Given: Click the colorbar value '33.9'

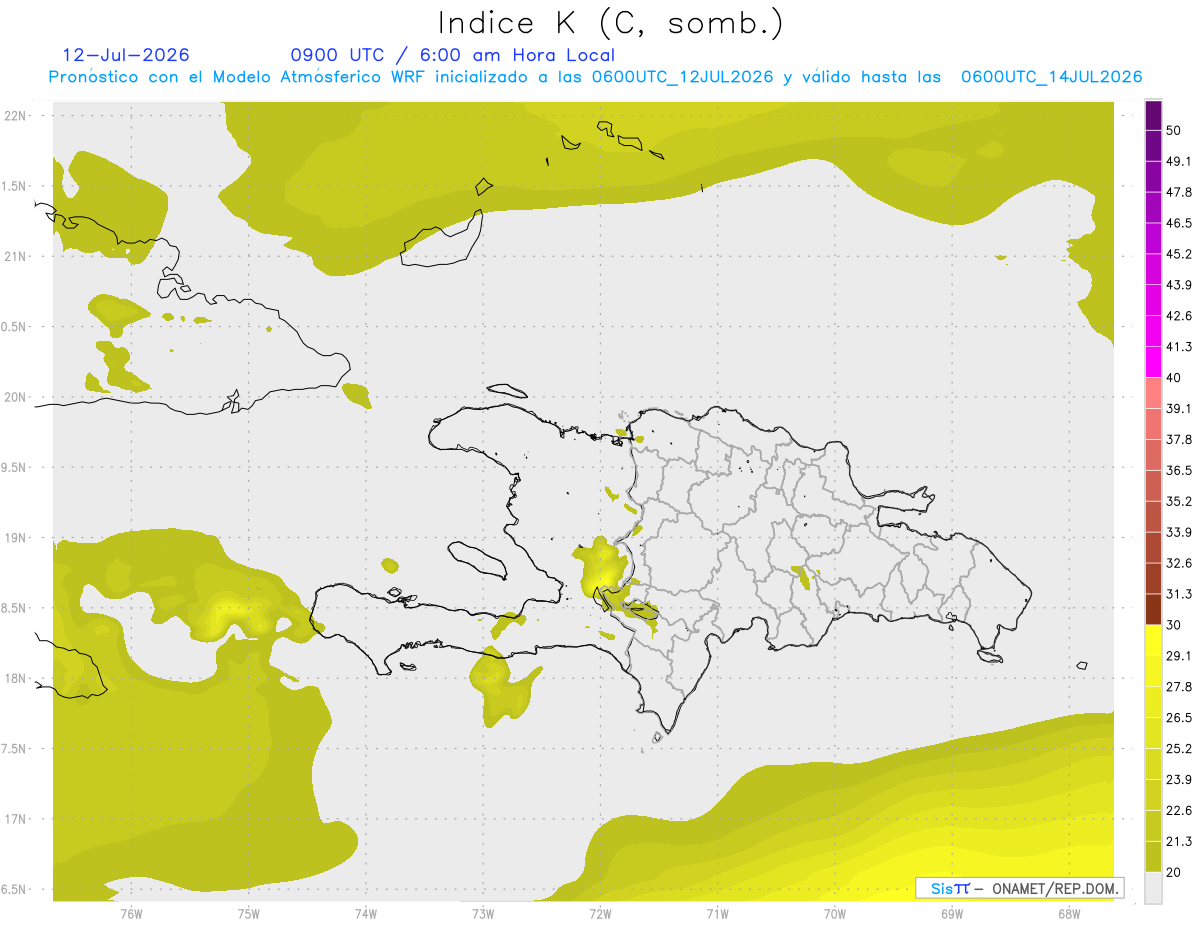Looking at the screenshot, I should tap(1179, 532).
